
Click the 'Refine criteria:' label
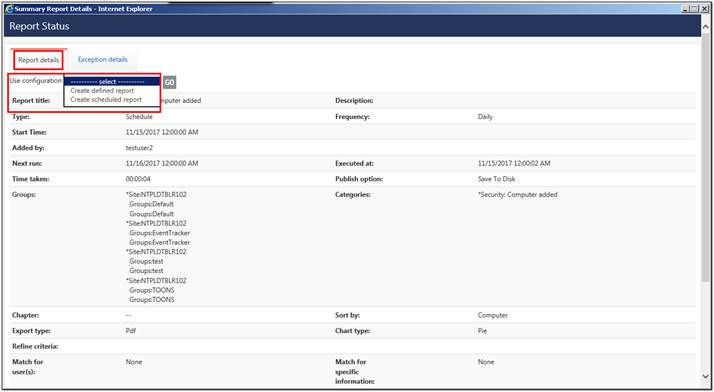[35, 346]
